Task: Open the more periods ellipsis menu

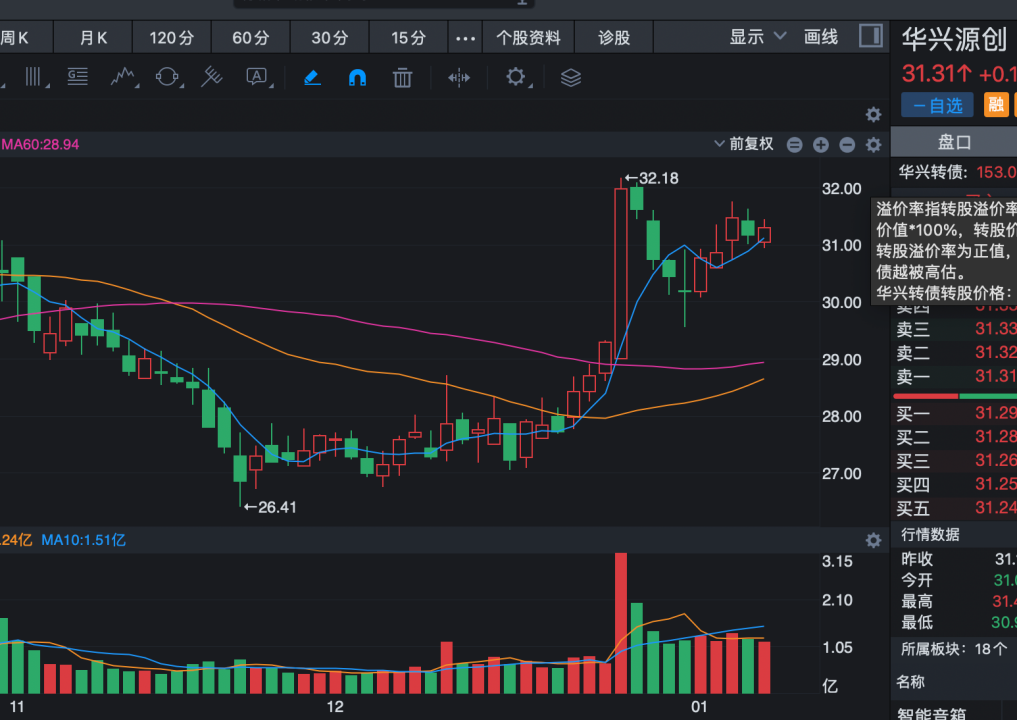Action: pos(465,38)
